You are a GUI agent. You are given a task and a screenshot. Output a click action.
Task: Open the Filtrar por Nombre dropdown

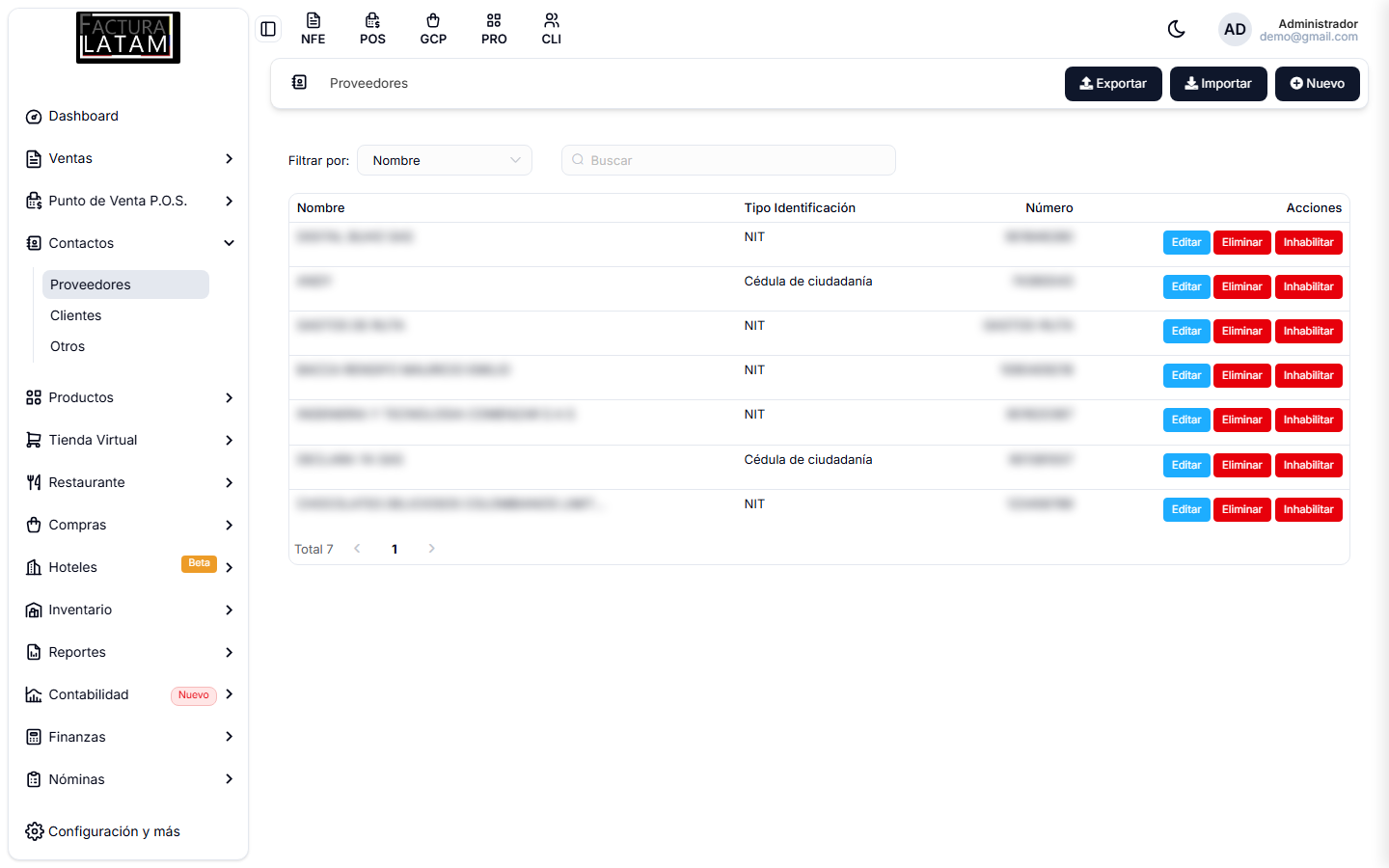tap(445, 160)
